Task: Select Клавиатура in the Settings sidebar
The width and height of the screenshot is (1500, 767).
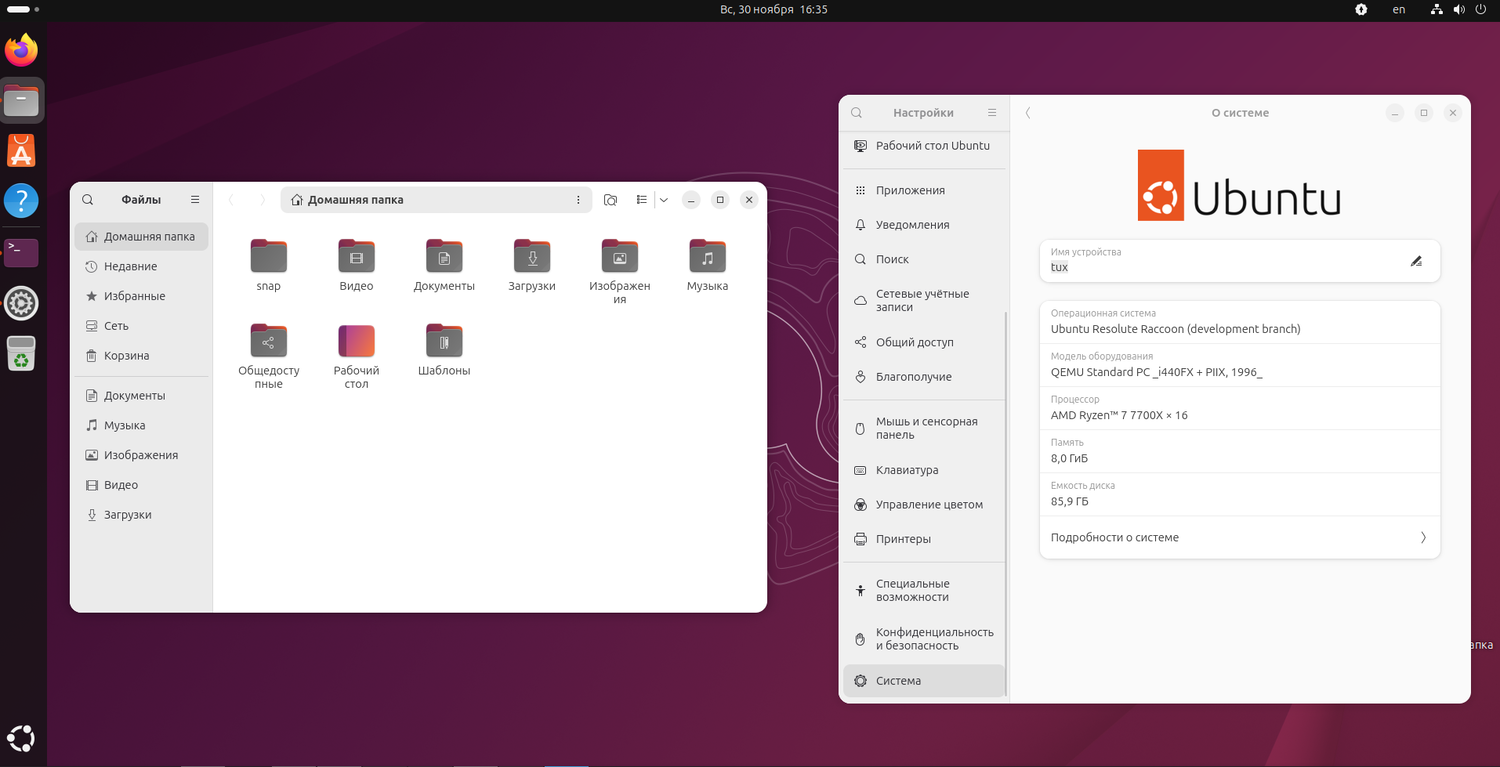Action: click(x=923, y=470)
